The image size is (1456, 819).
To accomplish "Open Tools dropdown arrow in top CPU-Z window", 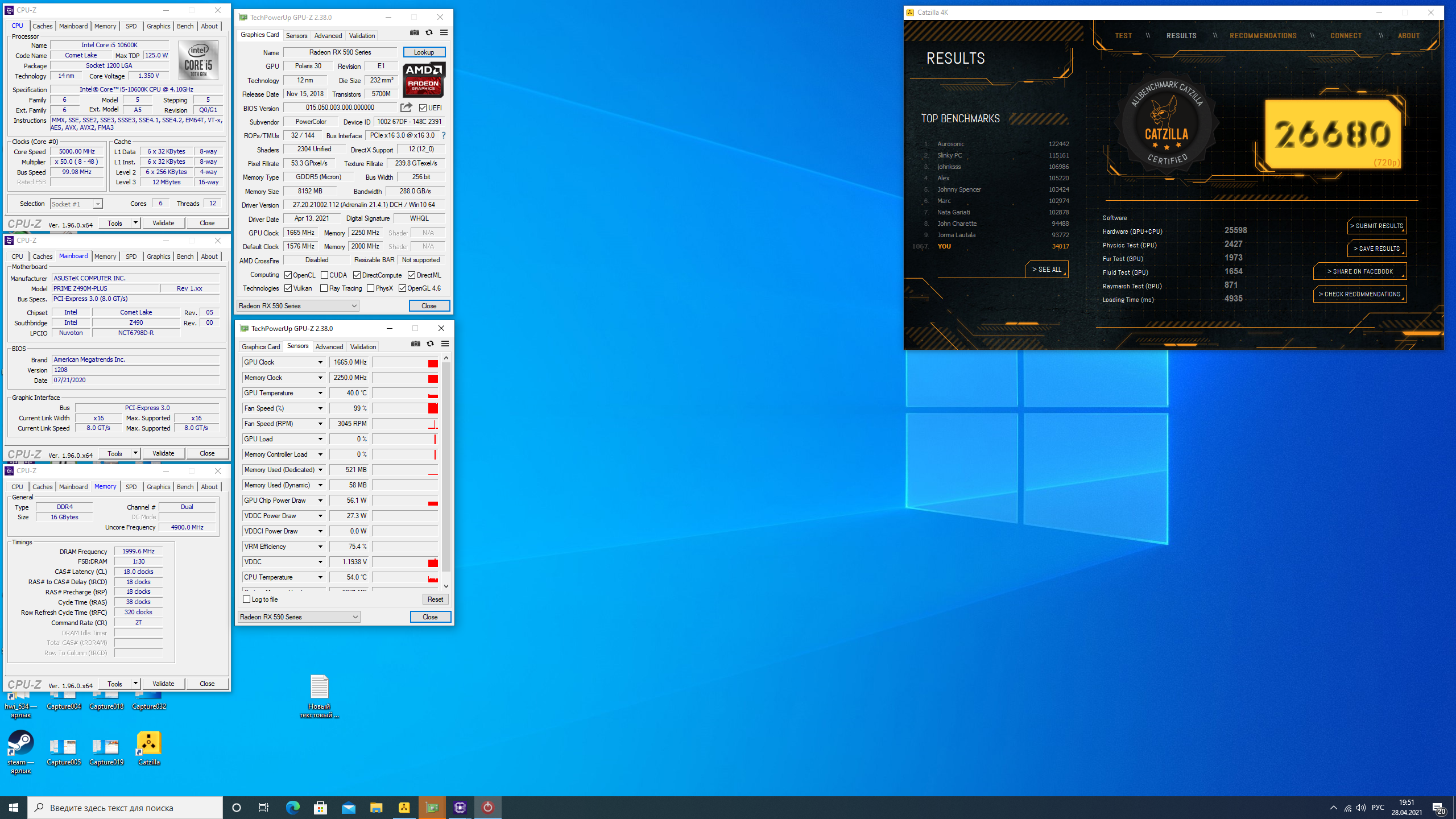I will click(135, 223).
